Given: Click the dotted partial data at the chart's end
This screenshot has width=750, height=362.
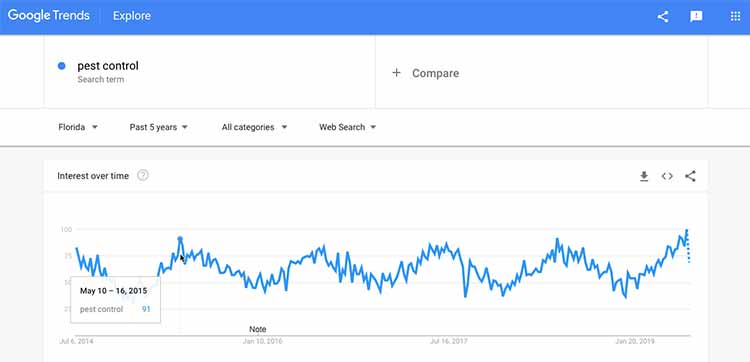Looking at the screenshot, I should (688, 248).
